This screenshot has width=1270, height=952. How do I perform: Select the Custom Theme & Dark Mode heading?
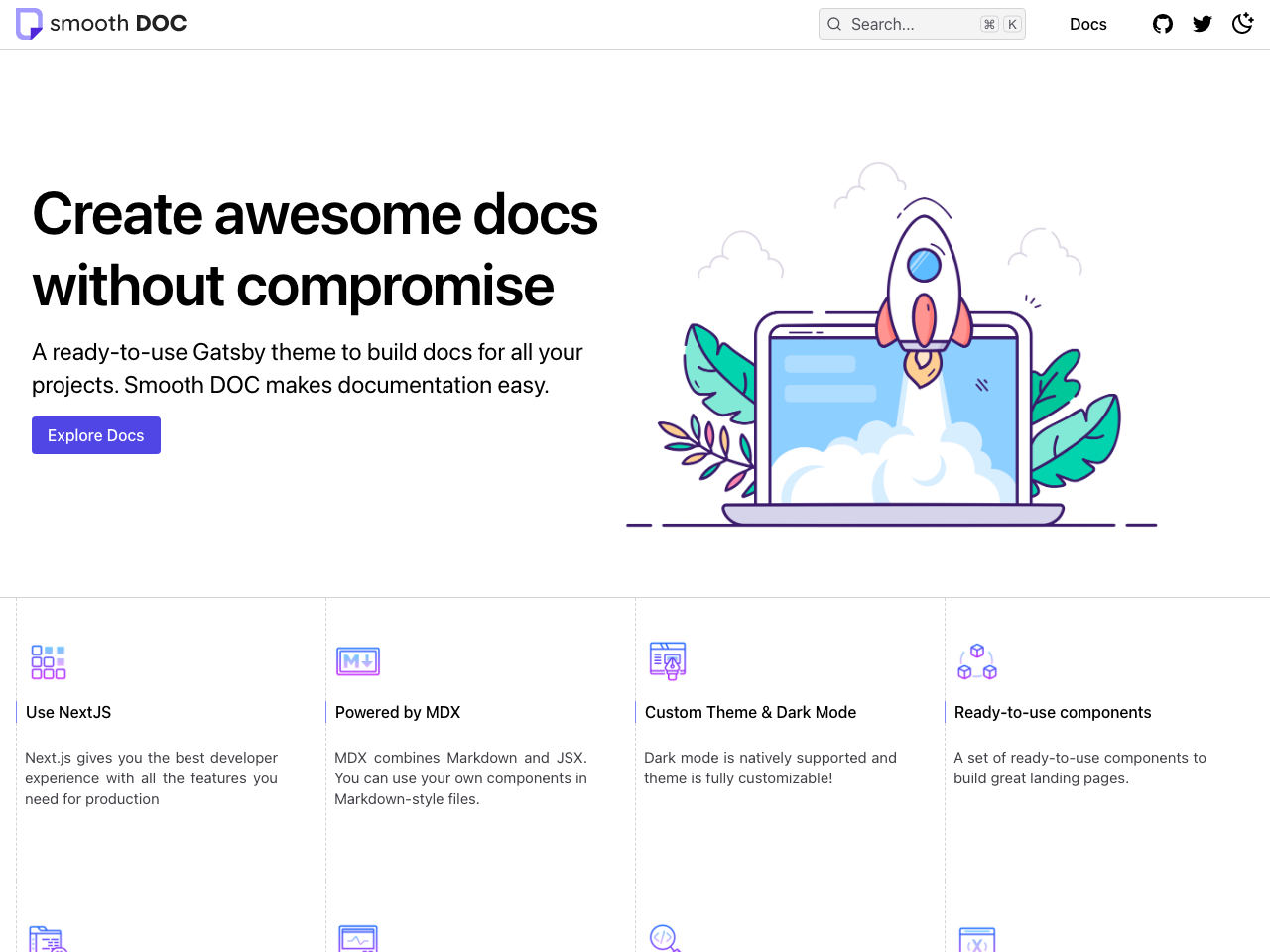pos(750,712)
